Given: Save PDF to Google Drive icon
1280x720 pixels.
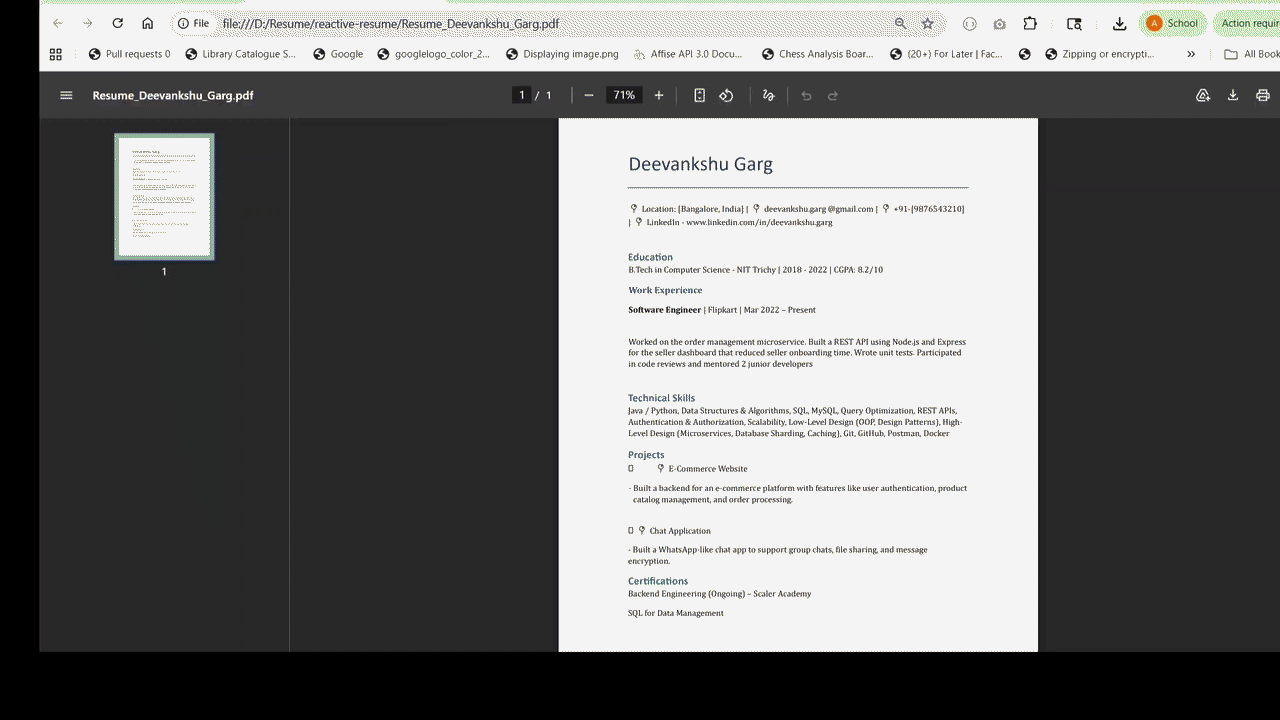Looking at the screenshot, I should pos(1203,95).
